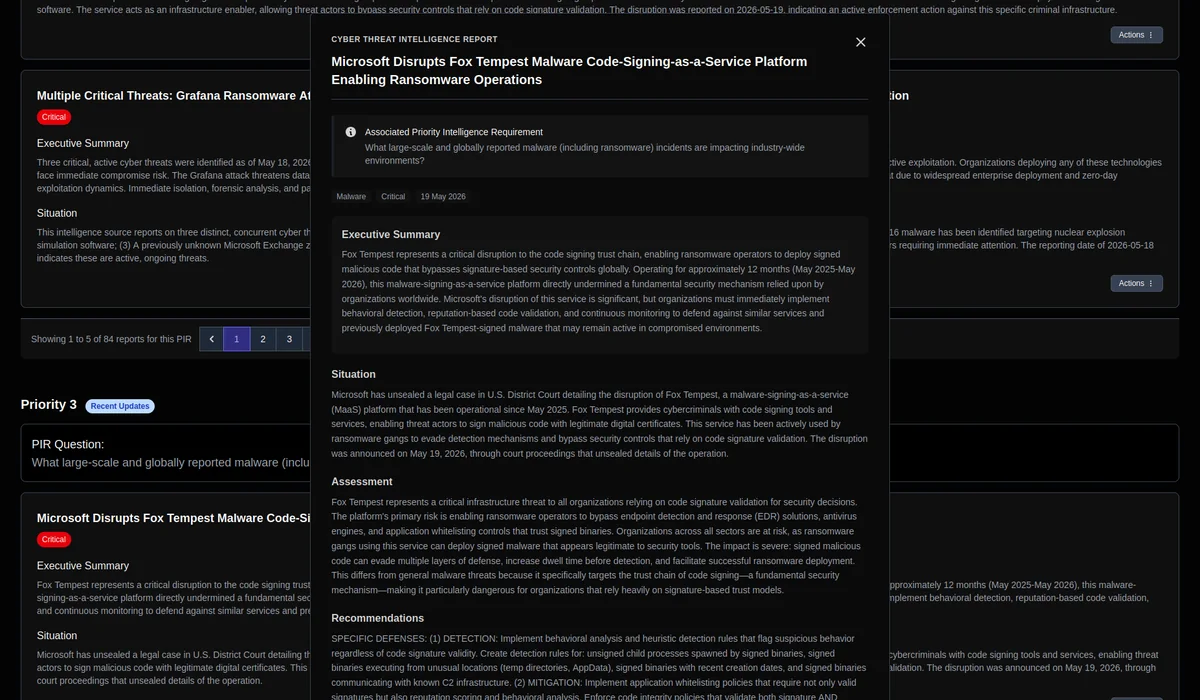Open the background 'Microsoft Disrupts Fox Tempest Malware' card title
Image resolution: width=1200 pixels, height=700 pixels.
point(173,518)
